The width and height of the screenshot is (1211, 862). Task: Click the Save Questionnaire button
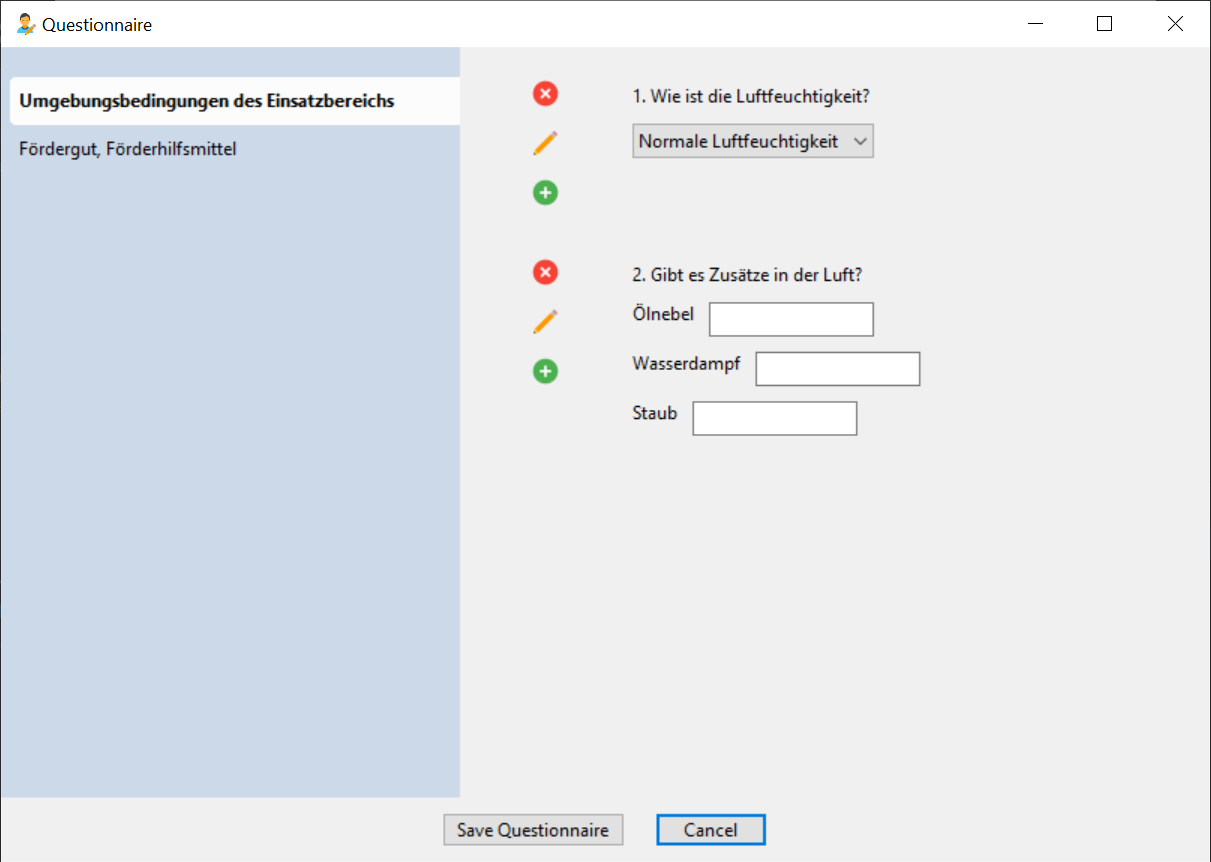[533, 830]
